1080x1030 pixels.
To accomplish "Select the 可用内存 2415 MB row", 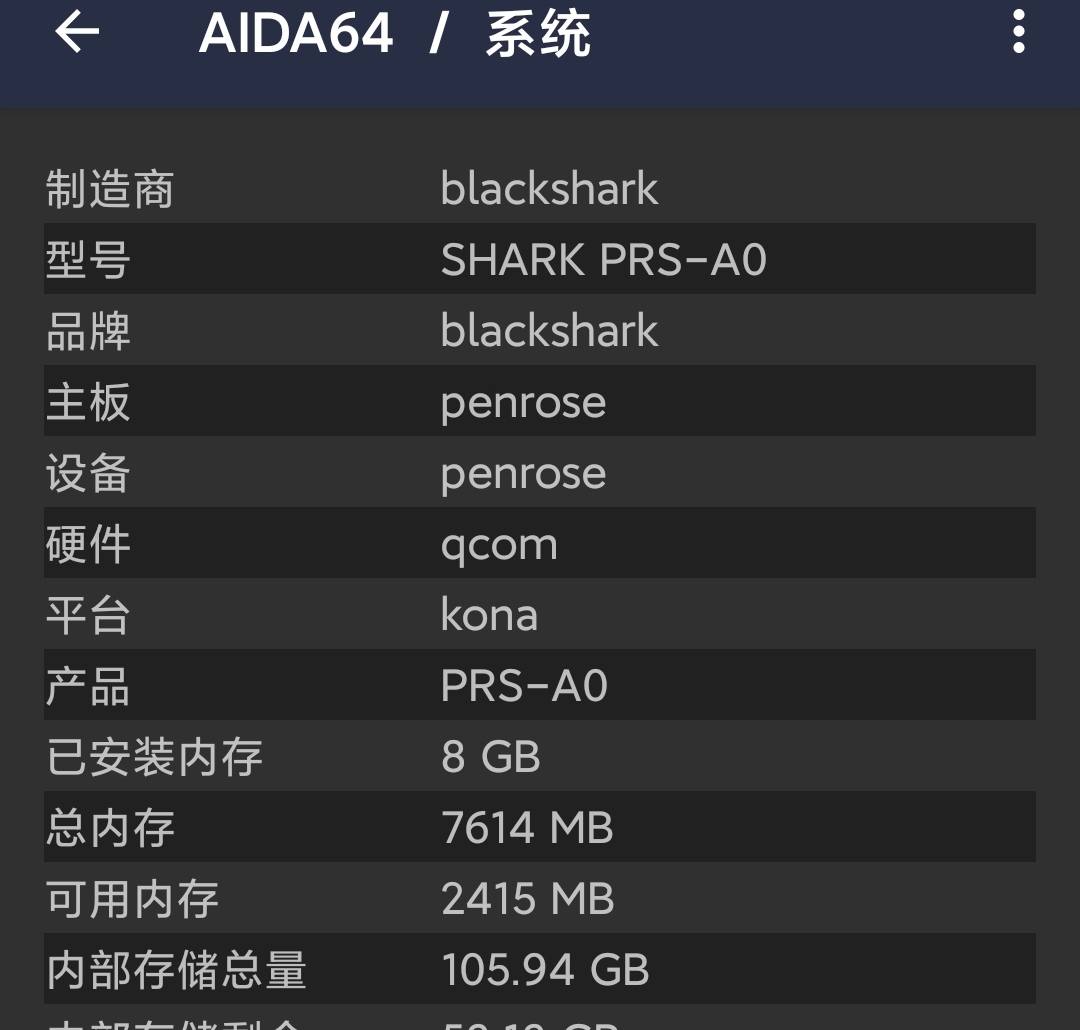I will pyautogui.click(x=540, y=898).
